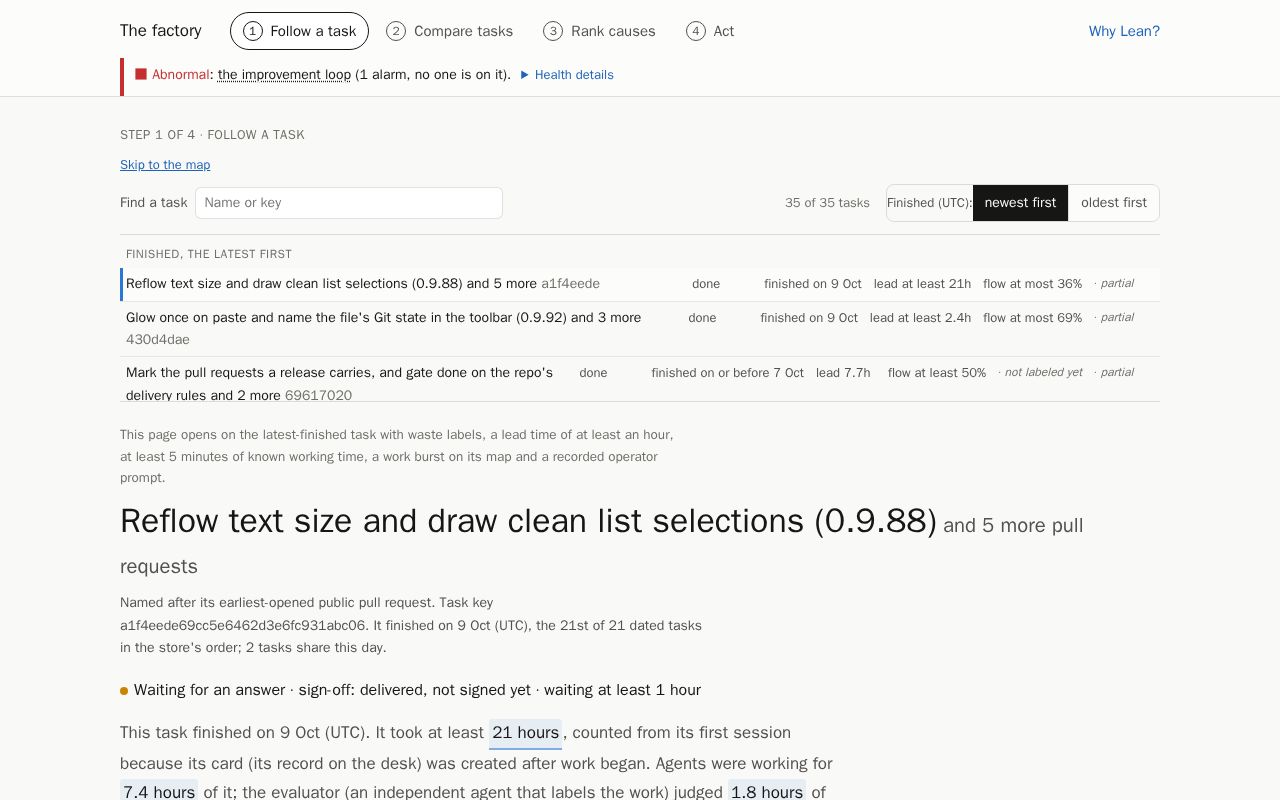
Task: Select the Mark the pull requests task row
Action: tap(641, 380)
